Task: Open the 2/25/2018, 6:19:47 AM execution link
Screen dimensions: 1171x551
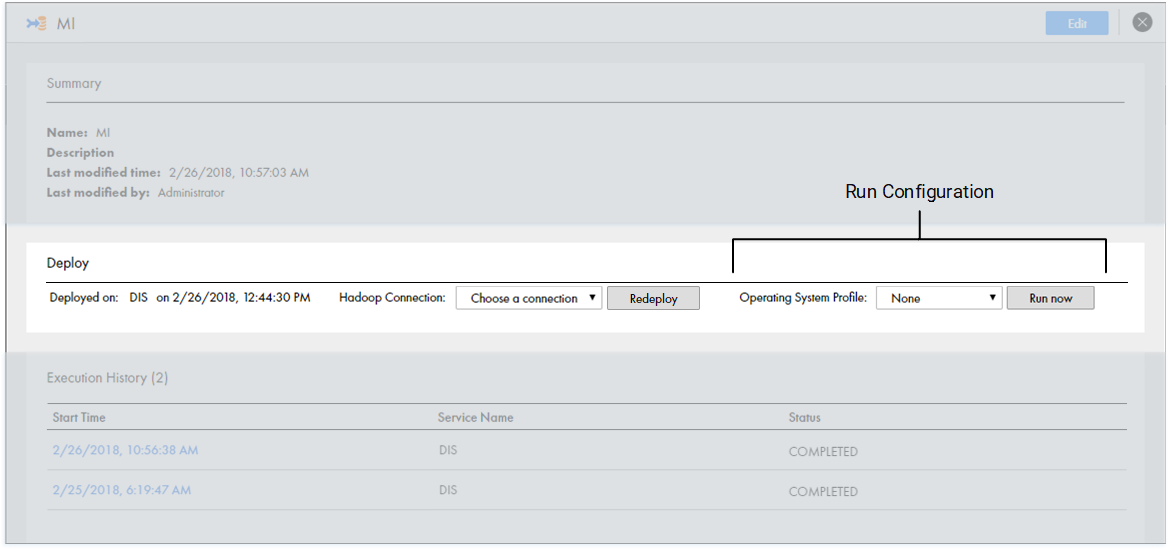Action: (122, 490)
